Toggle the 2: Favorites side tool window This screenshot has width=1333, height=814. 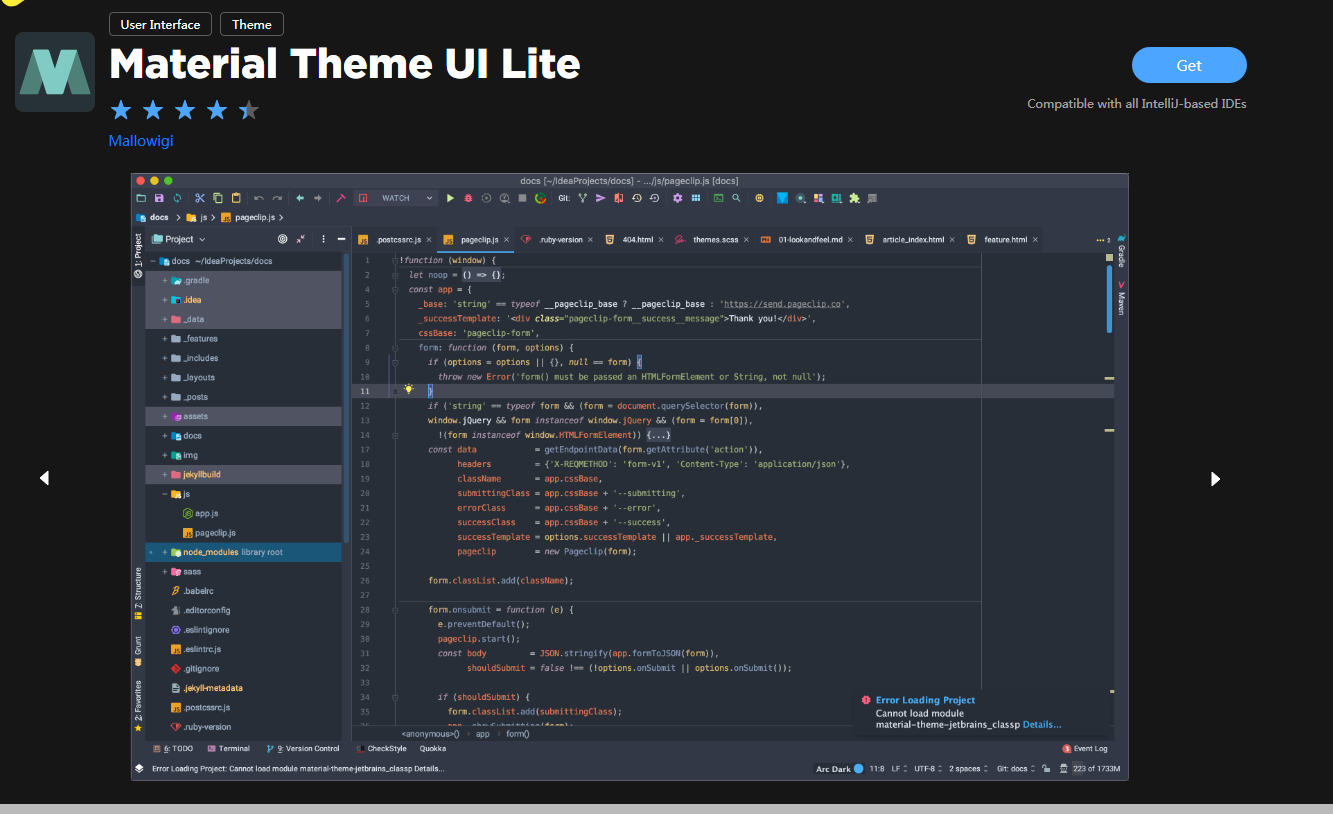[x=138, y=706]
